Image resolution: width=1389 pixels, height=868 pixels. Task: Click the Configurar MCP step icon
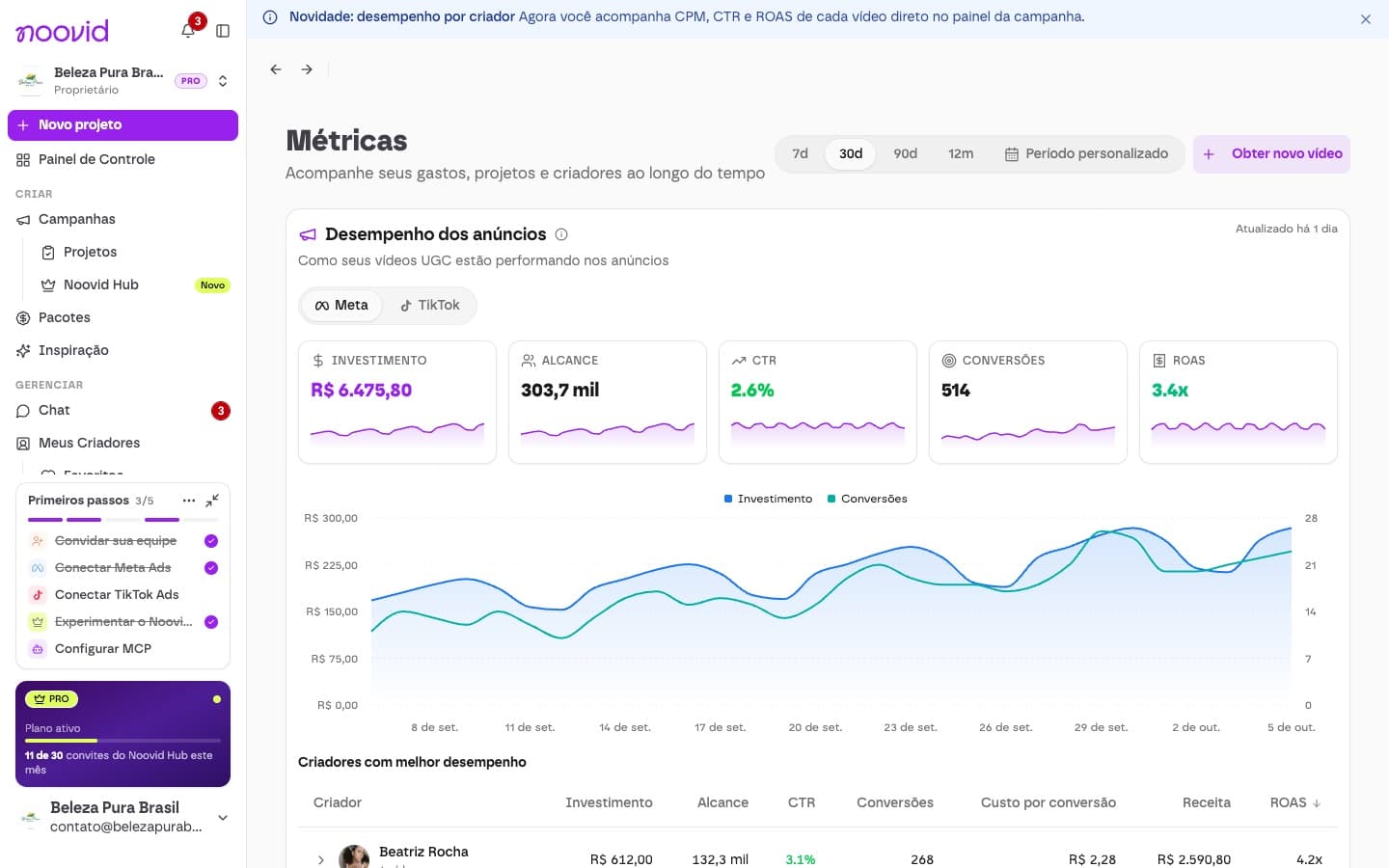point(38,649)
